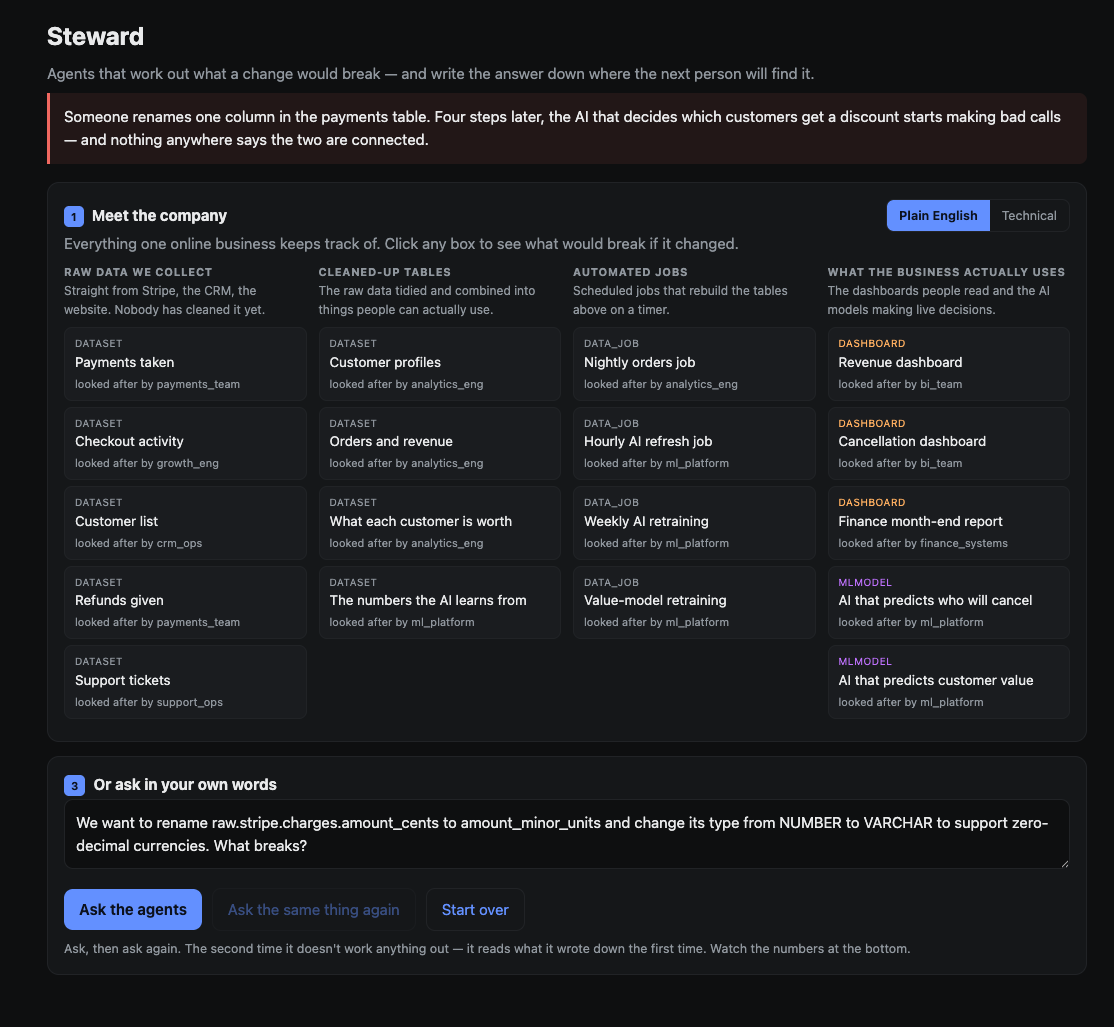Switch to Plain English mode

[938, 215]
